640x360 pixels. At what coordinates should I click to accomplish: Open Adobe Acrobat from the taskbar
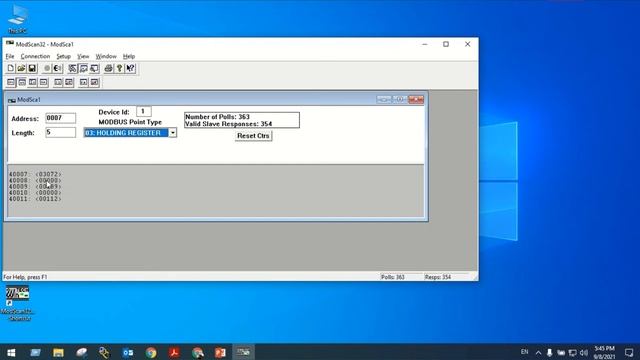(174, 352)
